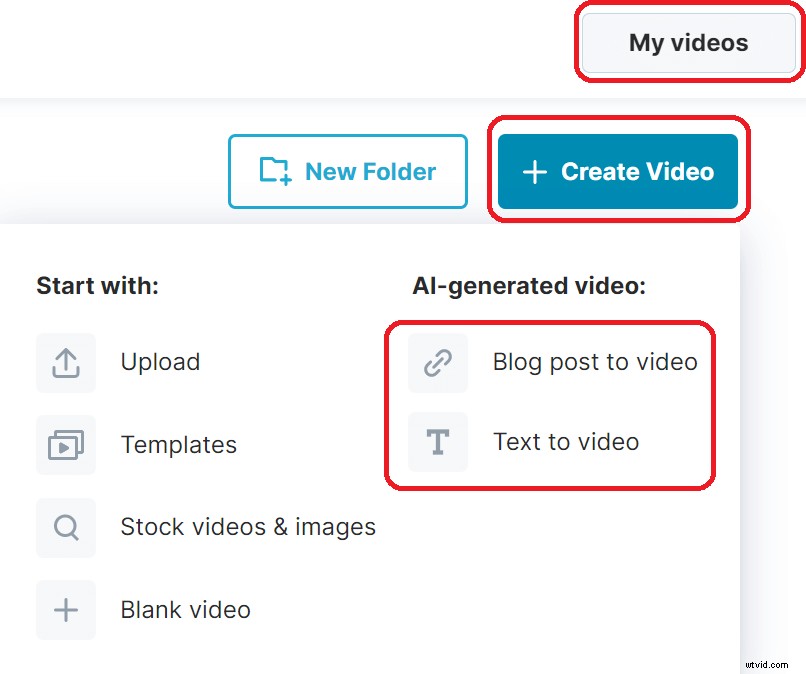Click the Start with heading

pos(99,285)
